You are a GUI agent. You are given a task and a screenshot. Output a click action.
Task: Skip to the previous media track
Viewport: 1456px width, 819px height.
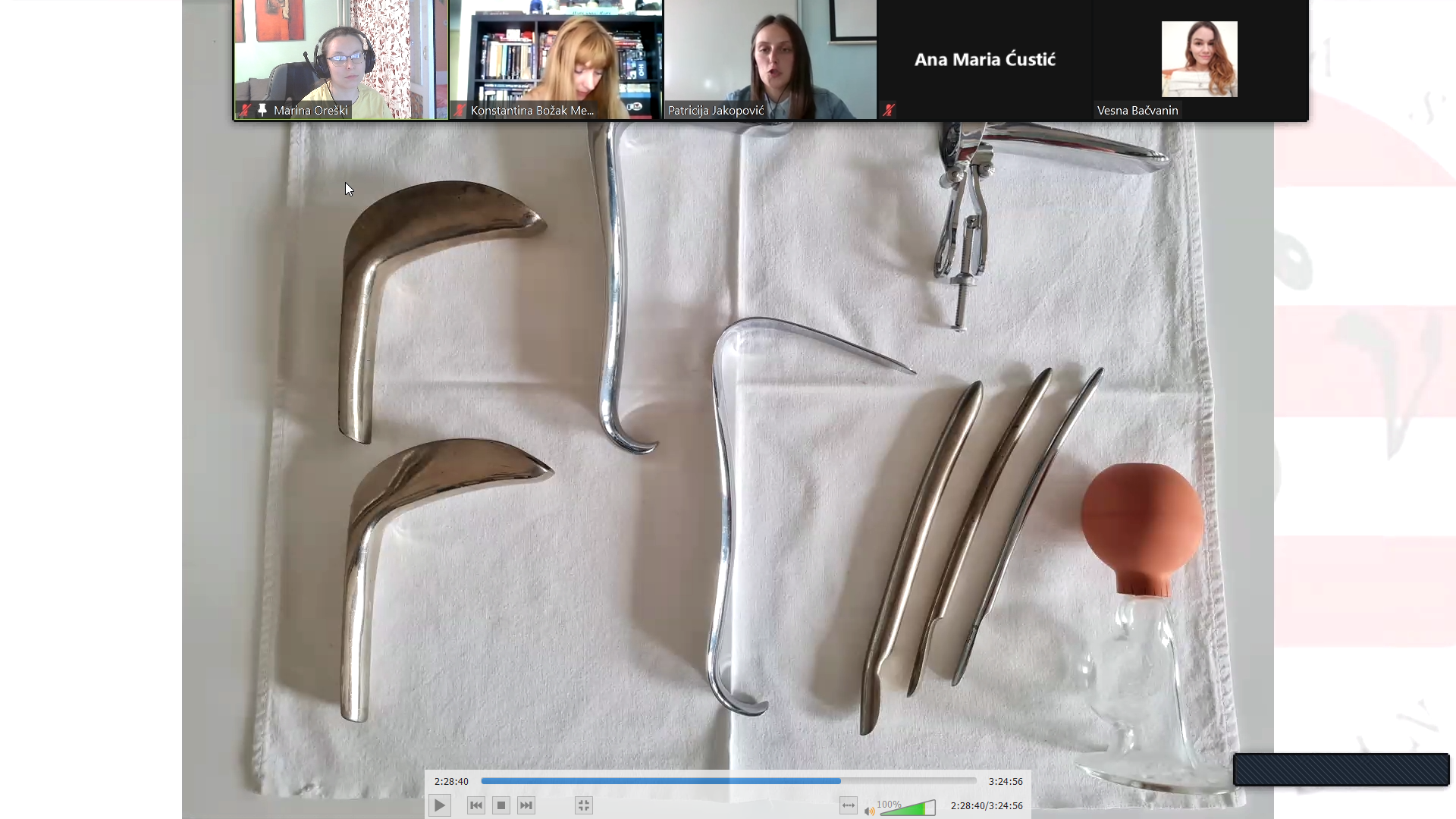click(x=476, y=805)
